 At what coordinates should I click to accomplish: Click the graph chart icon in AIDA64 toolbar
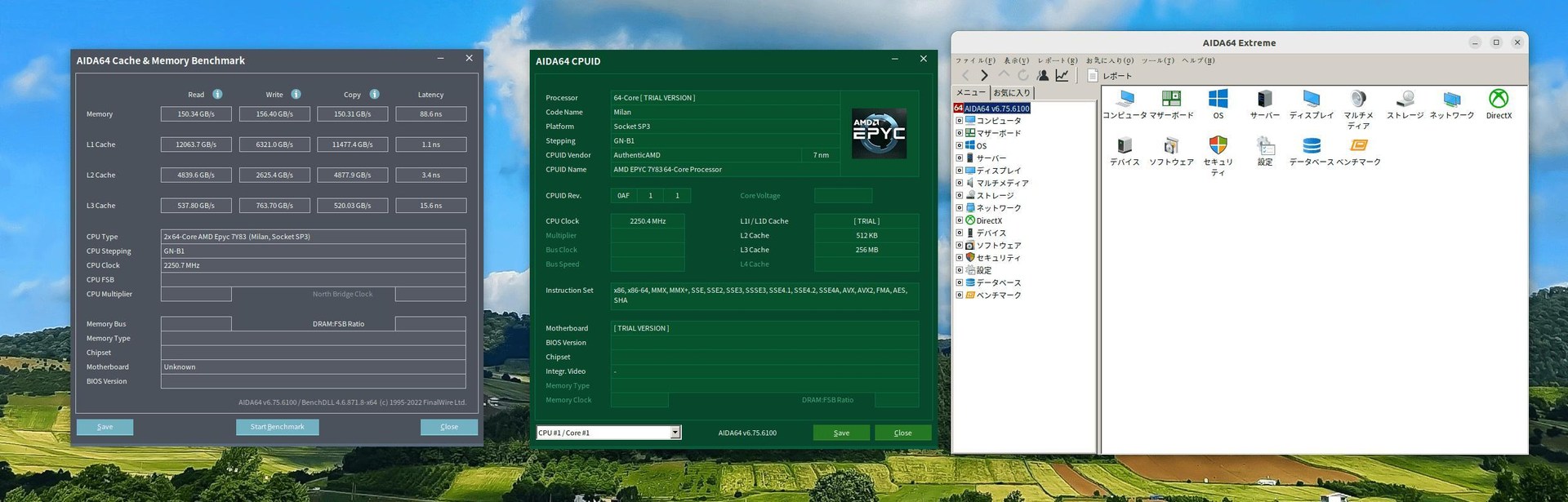point(1062,75)
